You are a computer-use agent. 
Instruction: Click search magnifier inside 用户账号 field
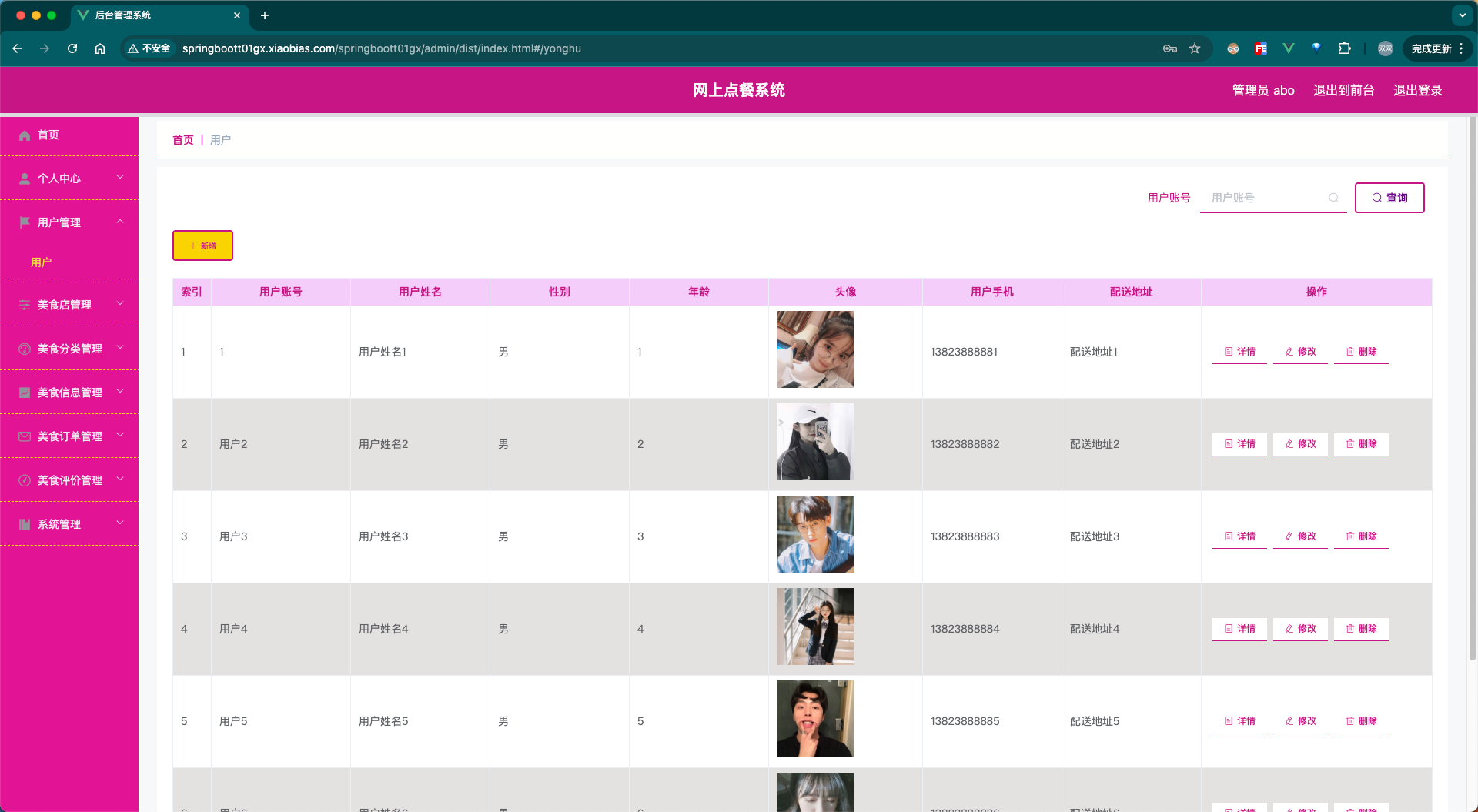tap(1333, 198)
